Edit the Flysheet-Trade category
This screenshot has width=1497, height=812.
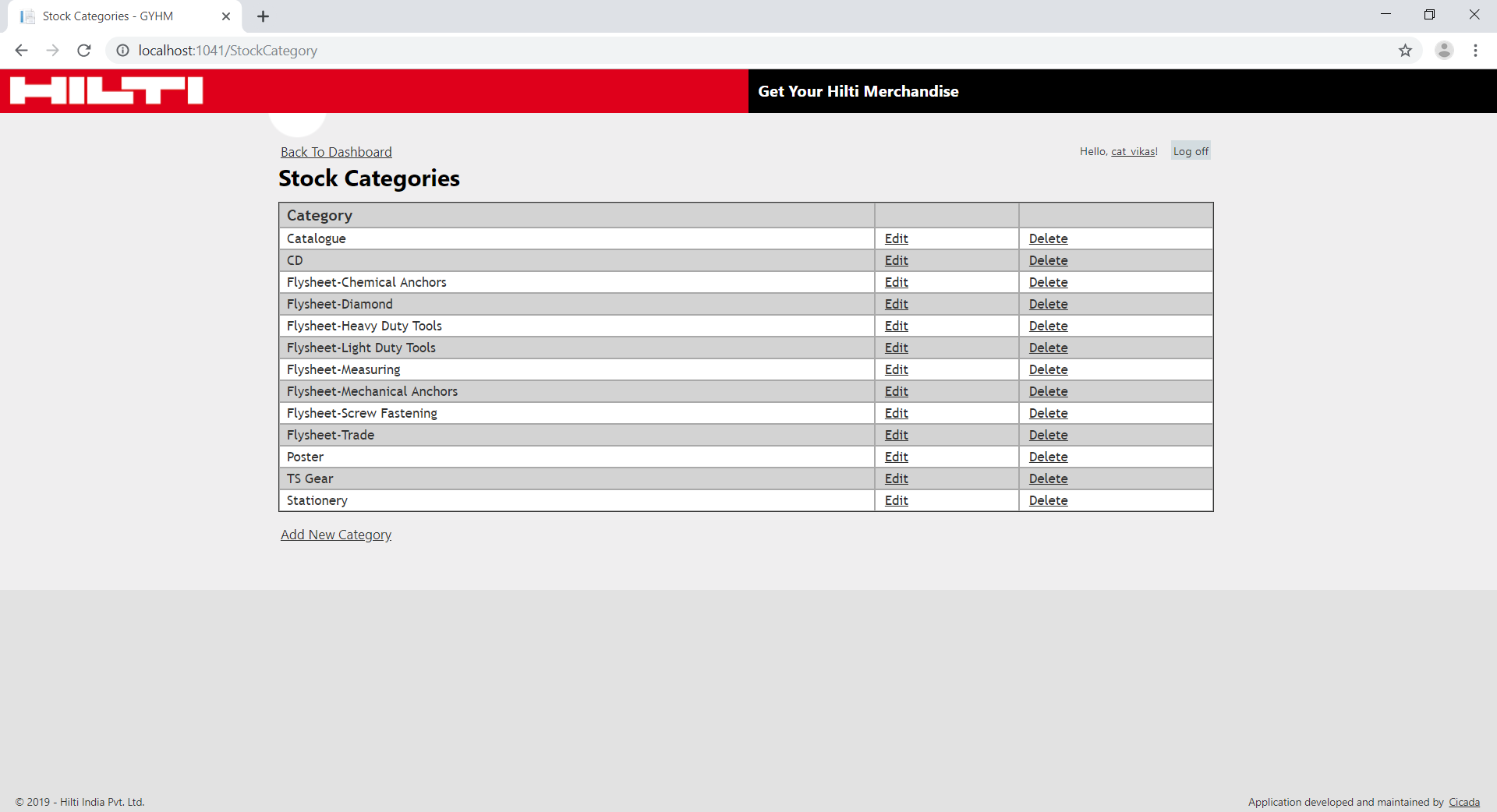[x=897, y=435]
